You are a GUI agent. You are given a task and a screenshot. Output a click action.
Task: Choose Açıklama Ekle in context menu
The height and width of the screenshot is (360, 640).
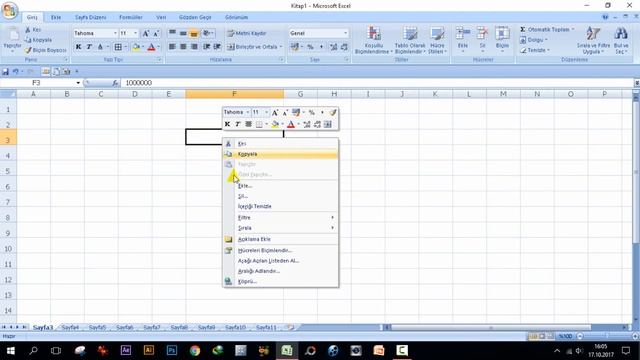(281, 239)
